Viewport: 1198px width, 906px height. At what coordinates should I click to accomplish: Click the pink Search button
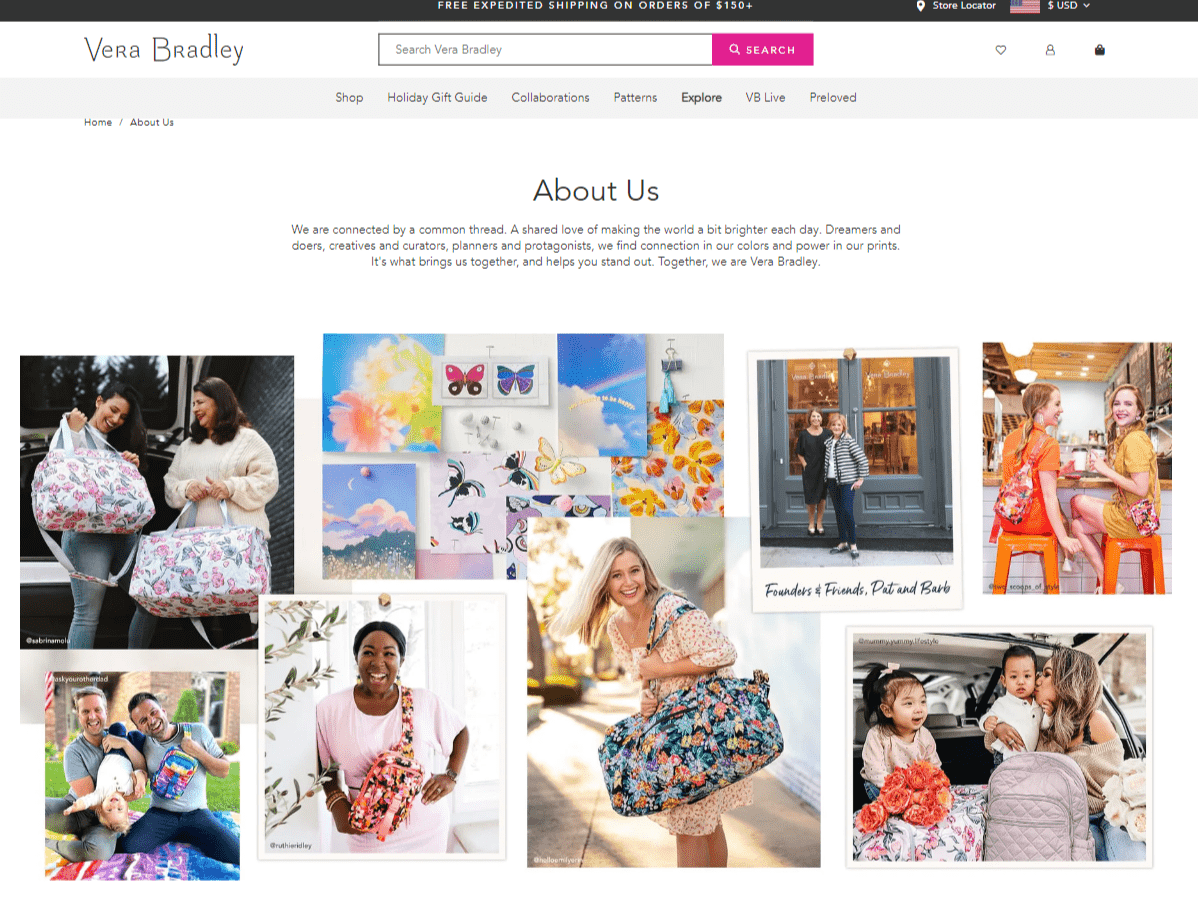pyautogui.click(x=763, y=50)
